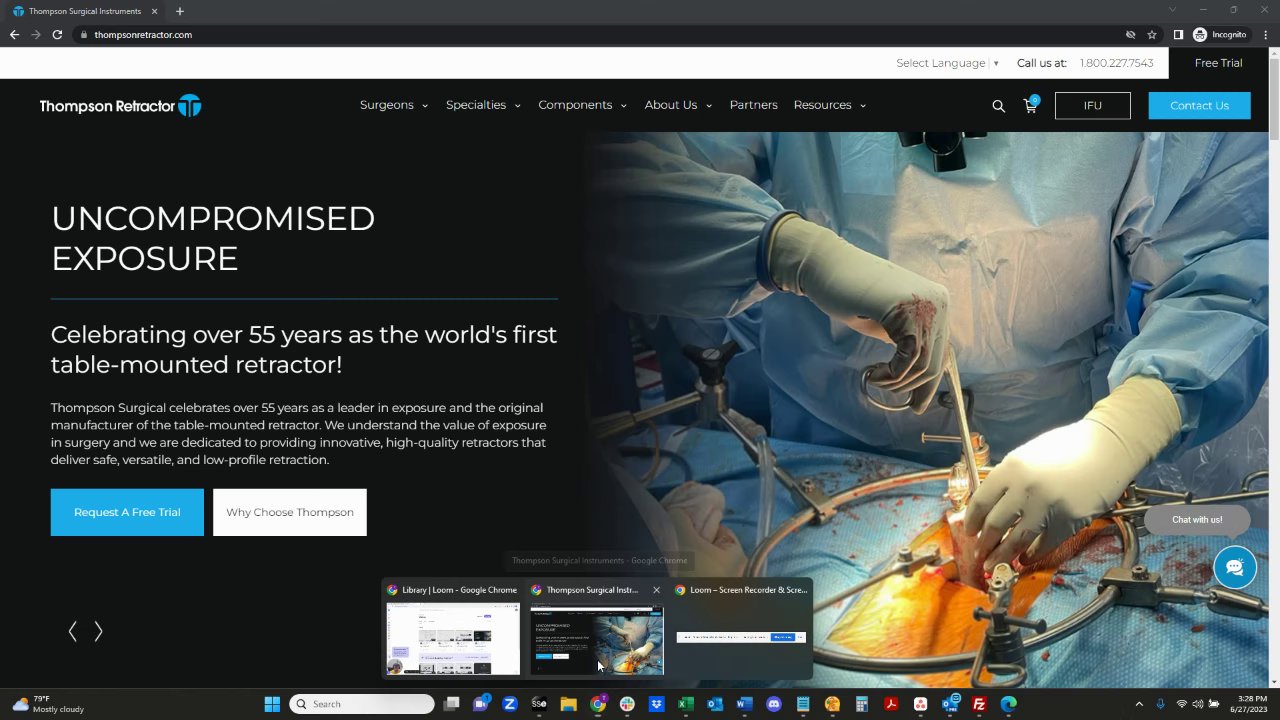Viewport: 1280px width, 720px height.
Task: Open File Explorer from taskbar
Action: [568, 704]
